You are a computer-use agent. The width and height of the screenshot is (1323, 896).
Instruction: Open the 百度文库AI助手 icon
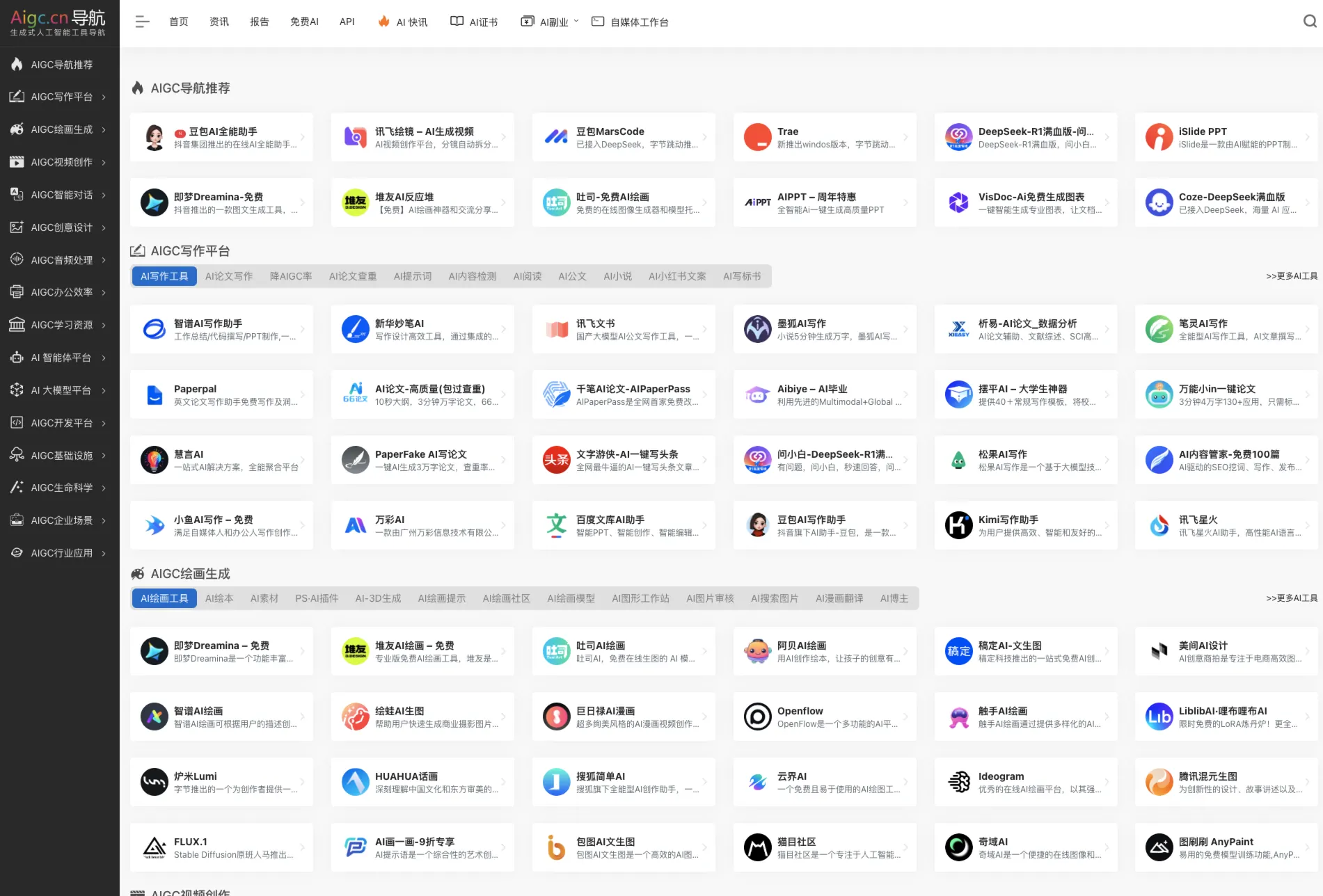[557, 525]
